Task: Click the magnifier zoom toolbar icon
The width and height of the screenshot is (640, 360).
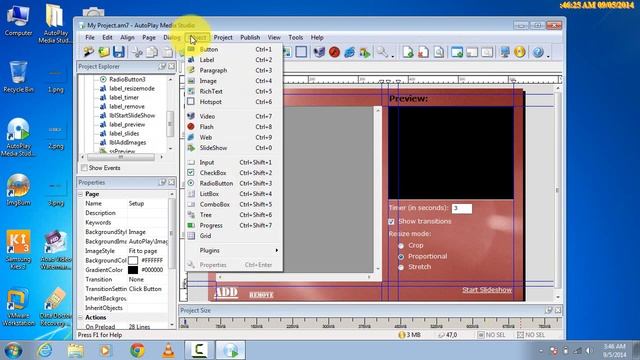Action: click(382, 52)
